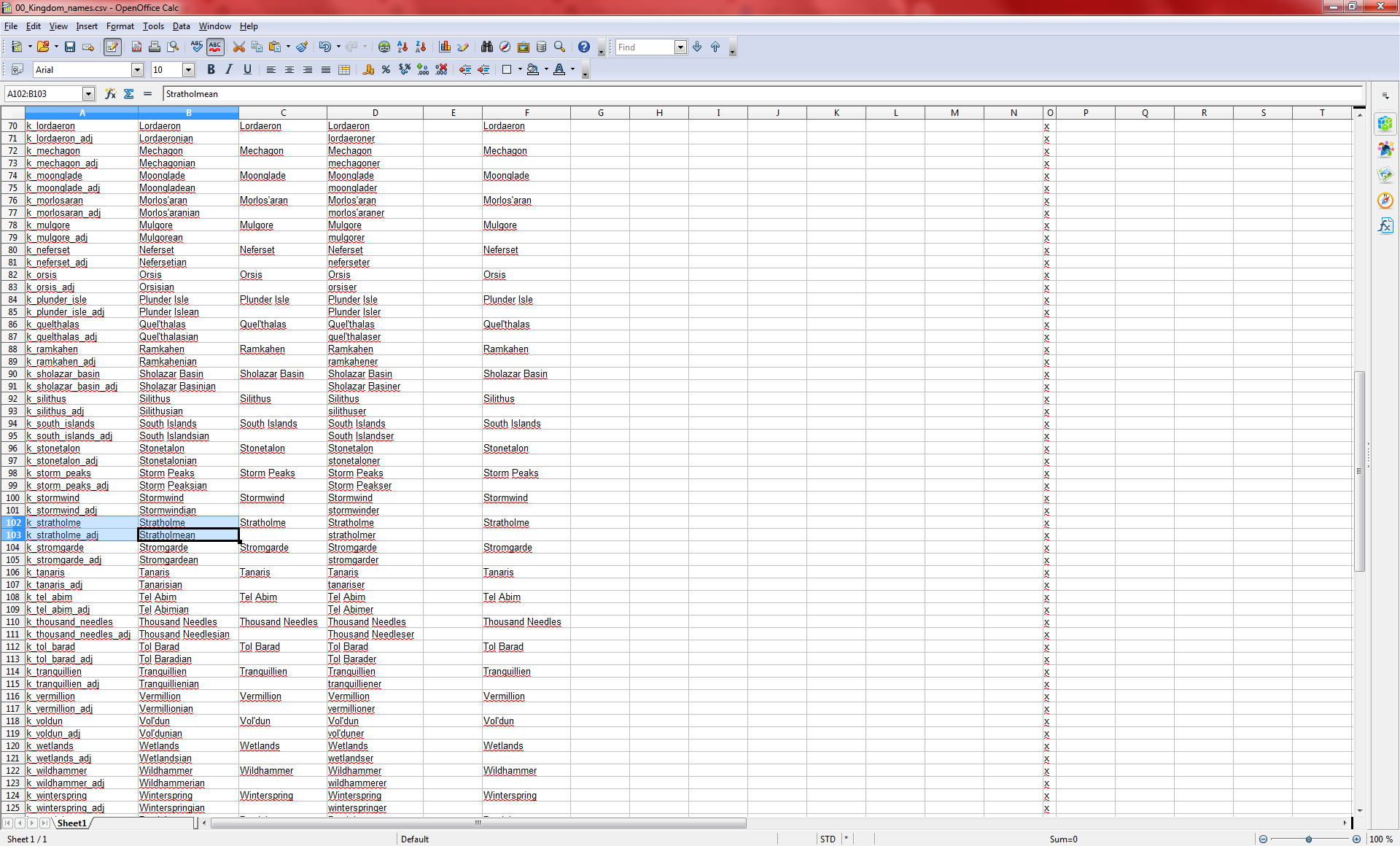Center text horizontally
This screenshot has height=846, width=1400.
(289, 70)
